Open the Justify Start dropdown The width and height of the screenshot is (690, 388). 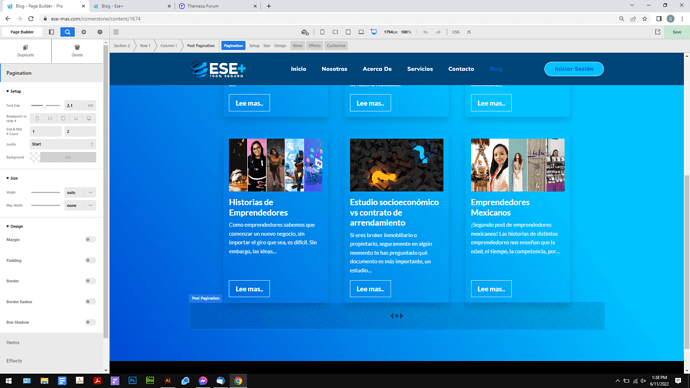(x=63, y=144)
